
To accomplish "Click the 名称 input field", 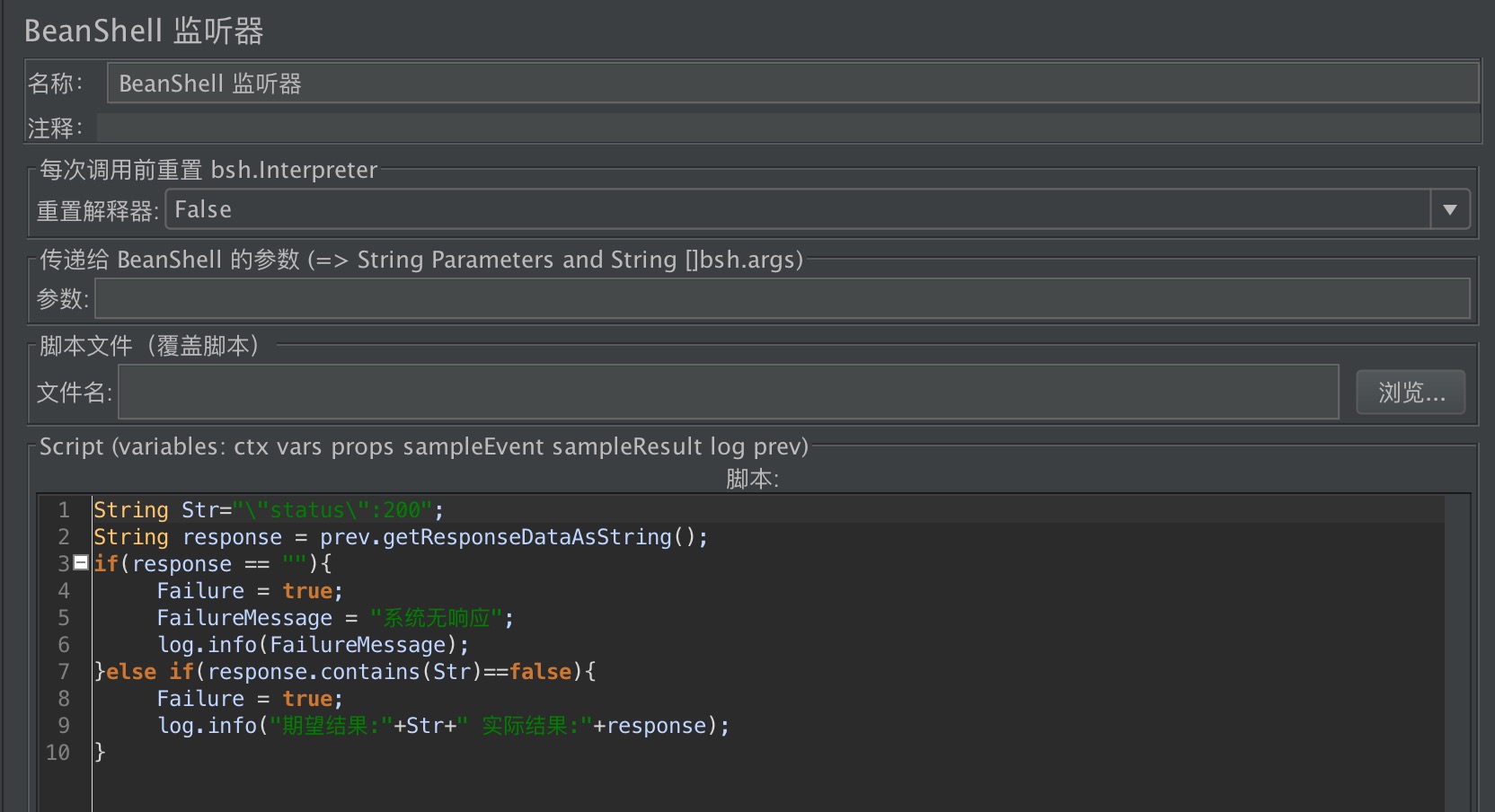I will [x=792, y=83].
